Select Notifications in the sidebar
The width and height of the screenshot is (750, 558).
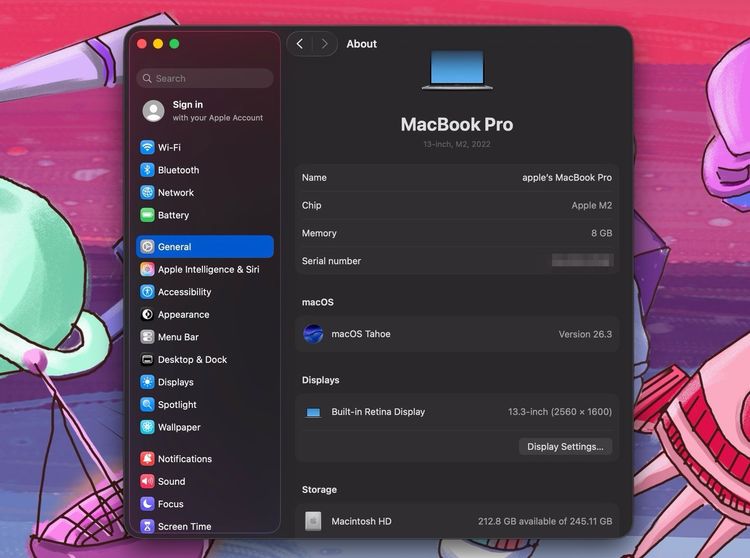point(205,459)
